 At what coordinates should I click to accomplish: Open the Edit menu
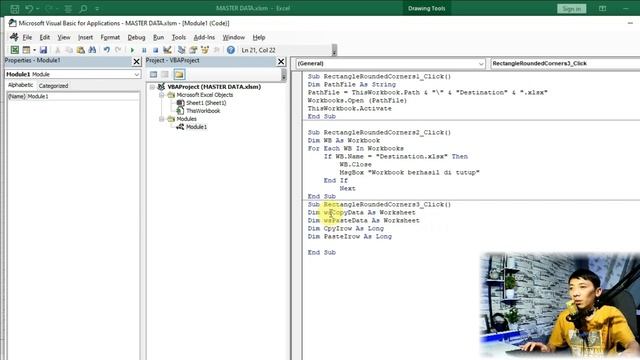[44, 37]
